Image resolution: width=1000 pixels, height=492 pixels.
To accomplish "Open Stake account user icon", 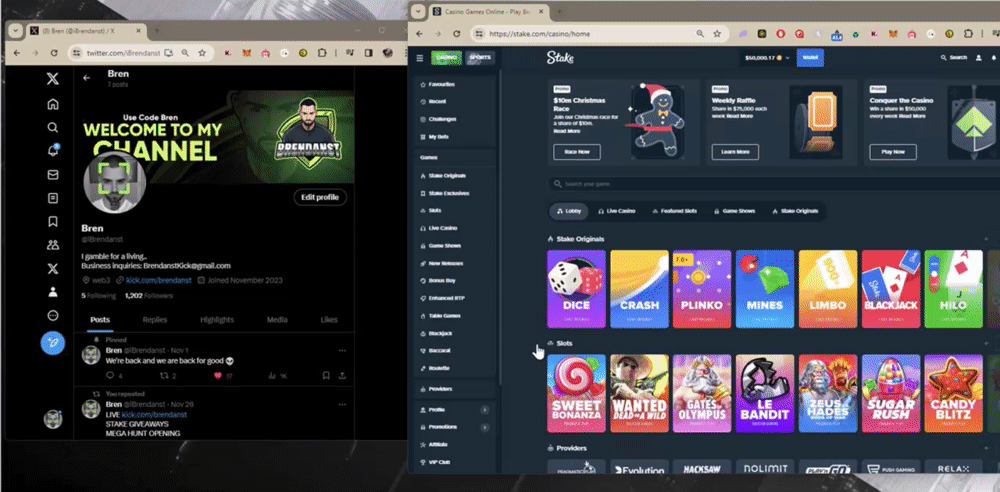I will tap(978, 58).
